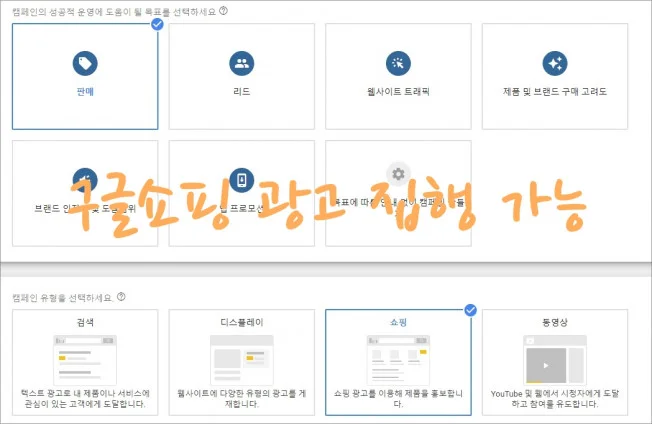Select the no-goal campaign gear icon
The image size is (652, 424).
[x=398, y=174]
